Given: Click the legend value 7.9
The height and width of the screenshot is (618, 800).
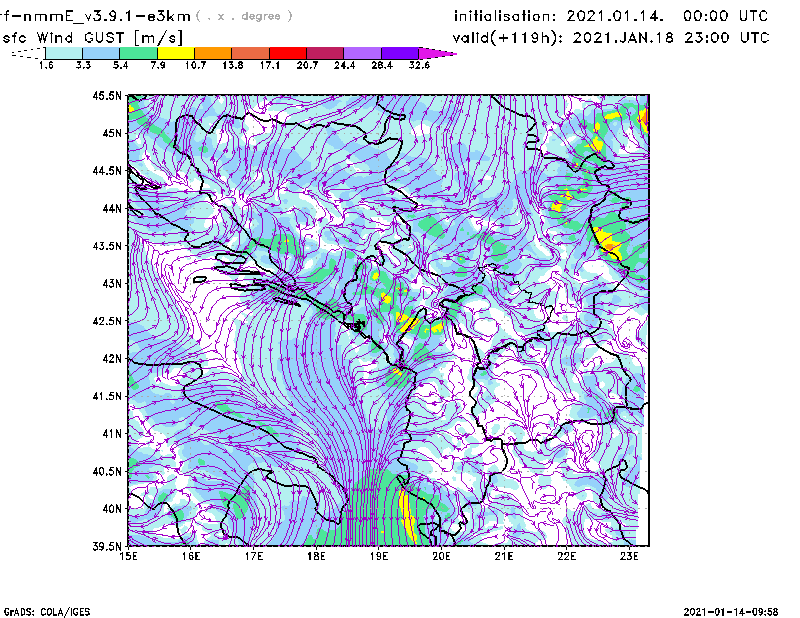Looking at the screenshot, I should (x=158, y=65).
